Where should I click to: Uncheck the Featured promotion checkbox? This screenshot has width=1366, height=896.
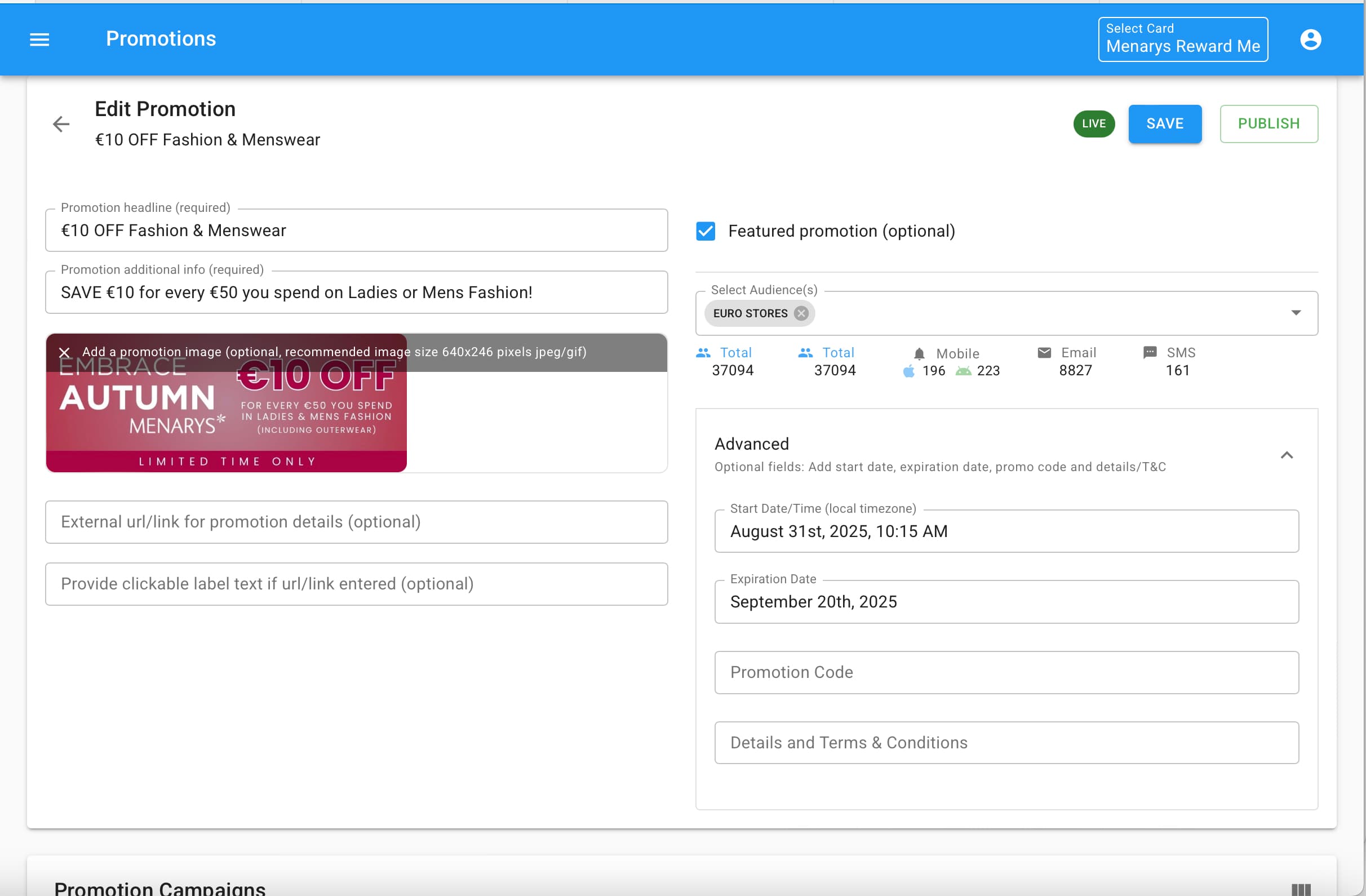(x=706, y=231)
